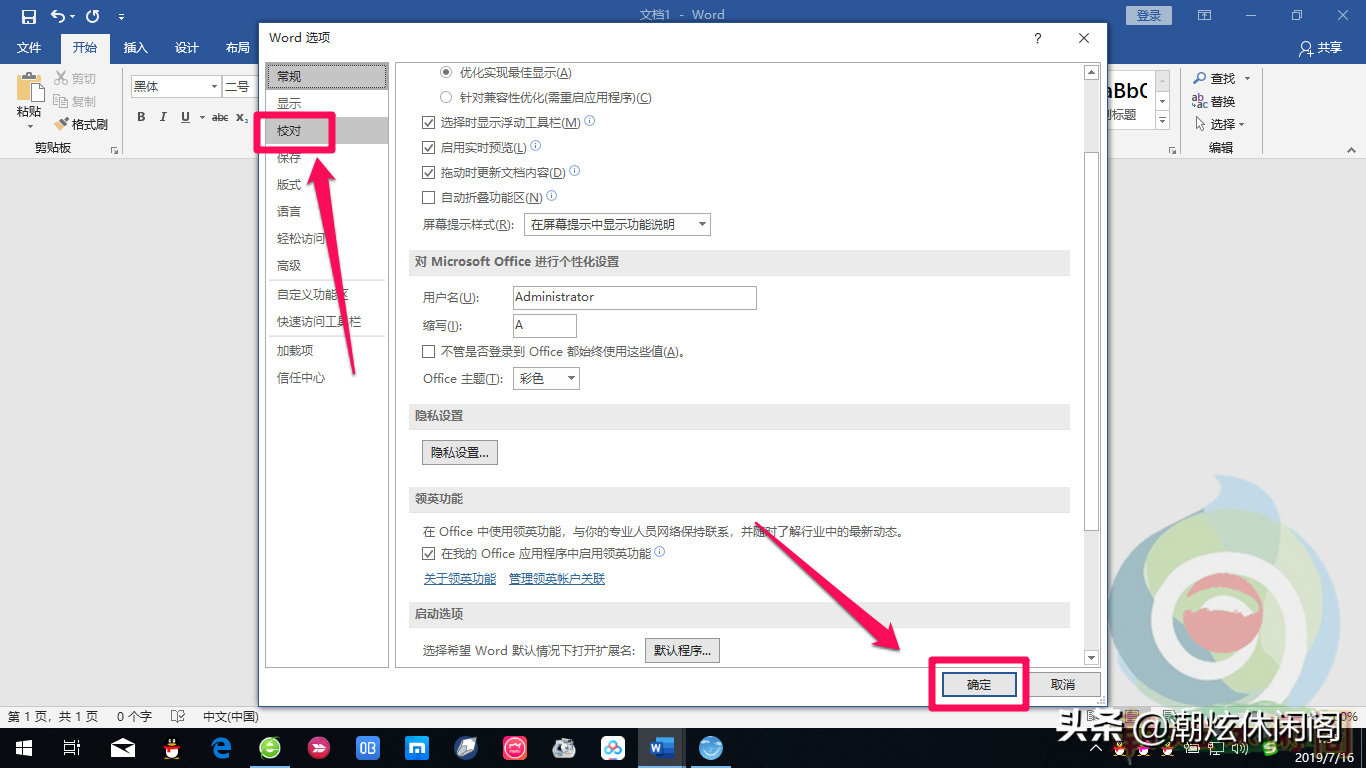
Task: Select 高级 category in Word Options
Action: click(x=327, y=265)
